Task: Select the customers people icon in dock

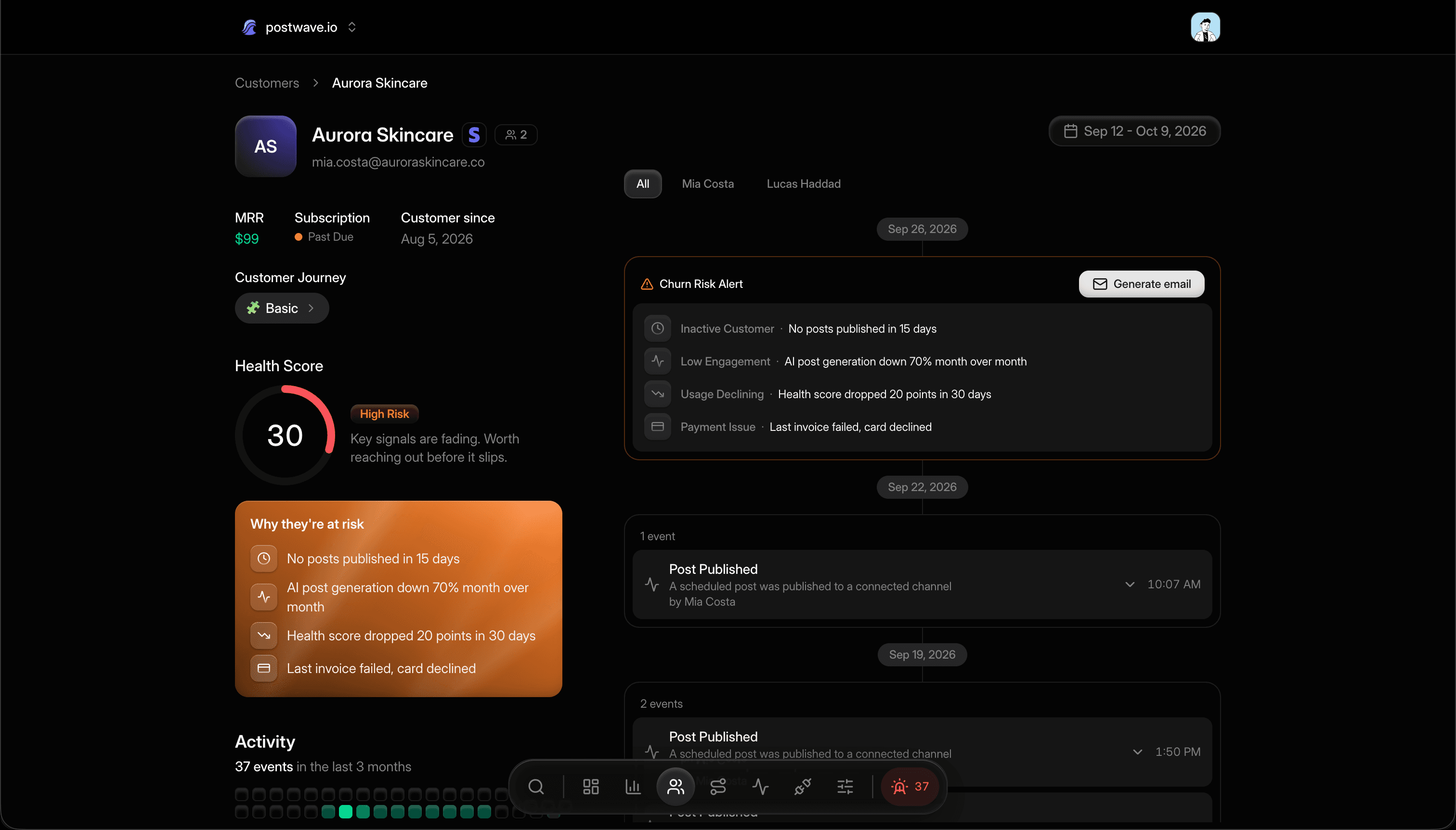Action: coord(676,787)
